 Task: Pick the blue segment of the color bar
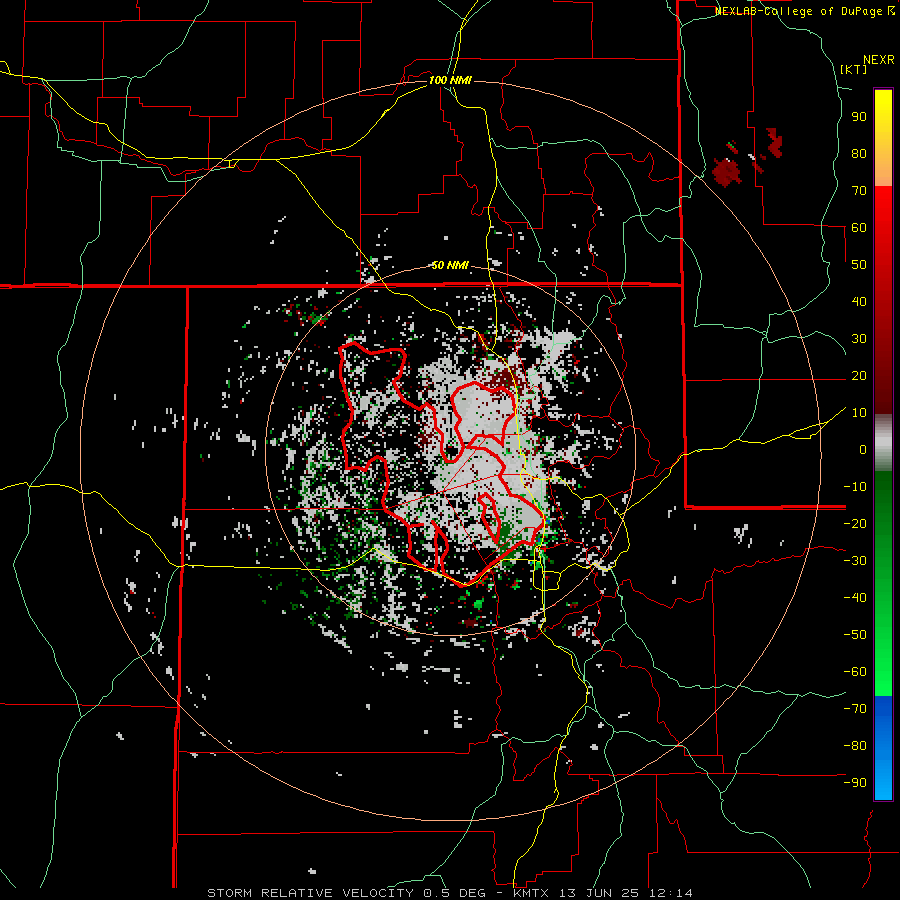pyautogui.click(x=883, y=748)
